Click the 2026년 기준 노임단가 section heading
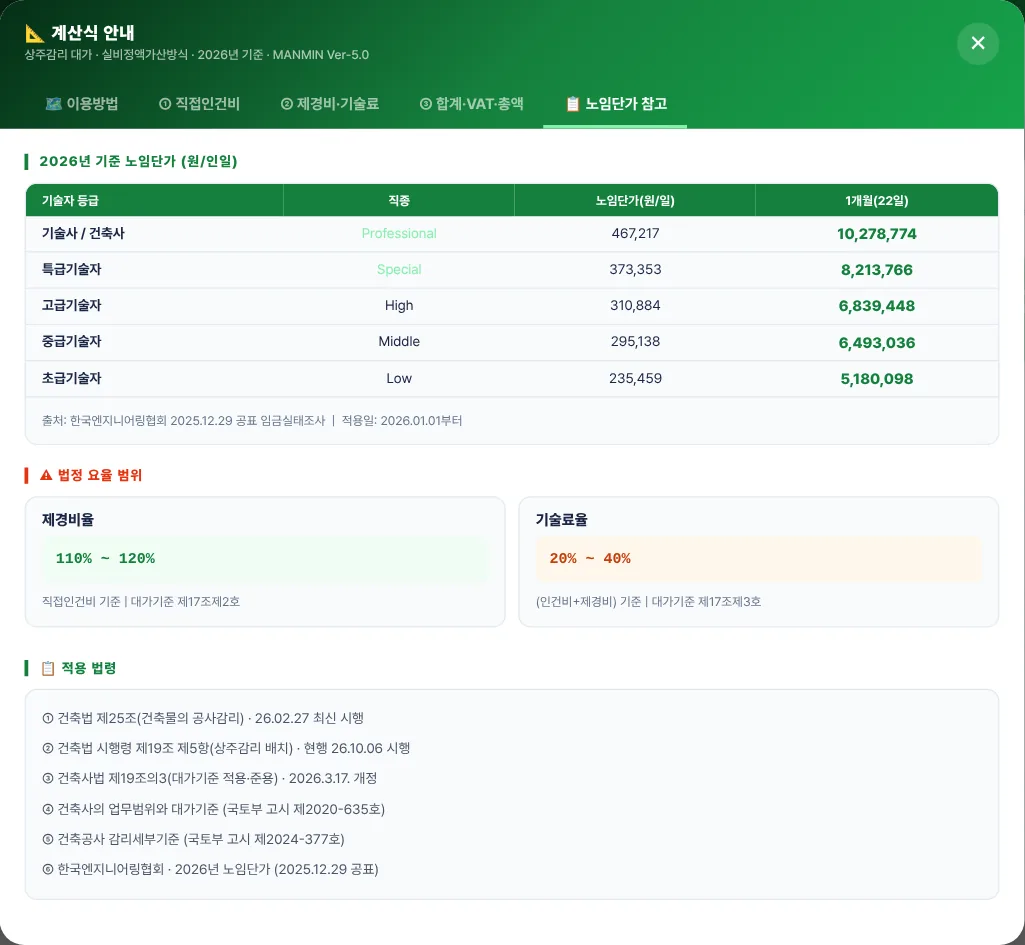1025x945 pixels. click(x=138, y=161)
